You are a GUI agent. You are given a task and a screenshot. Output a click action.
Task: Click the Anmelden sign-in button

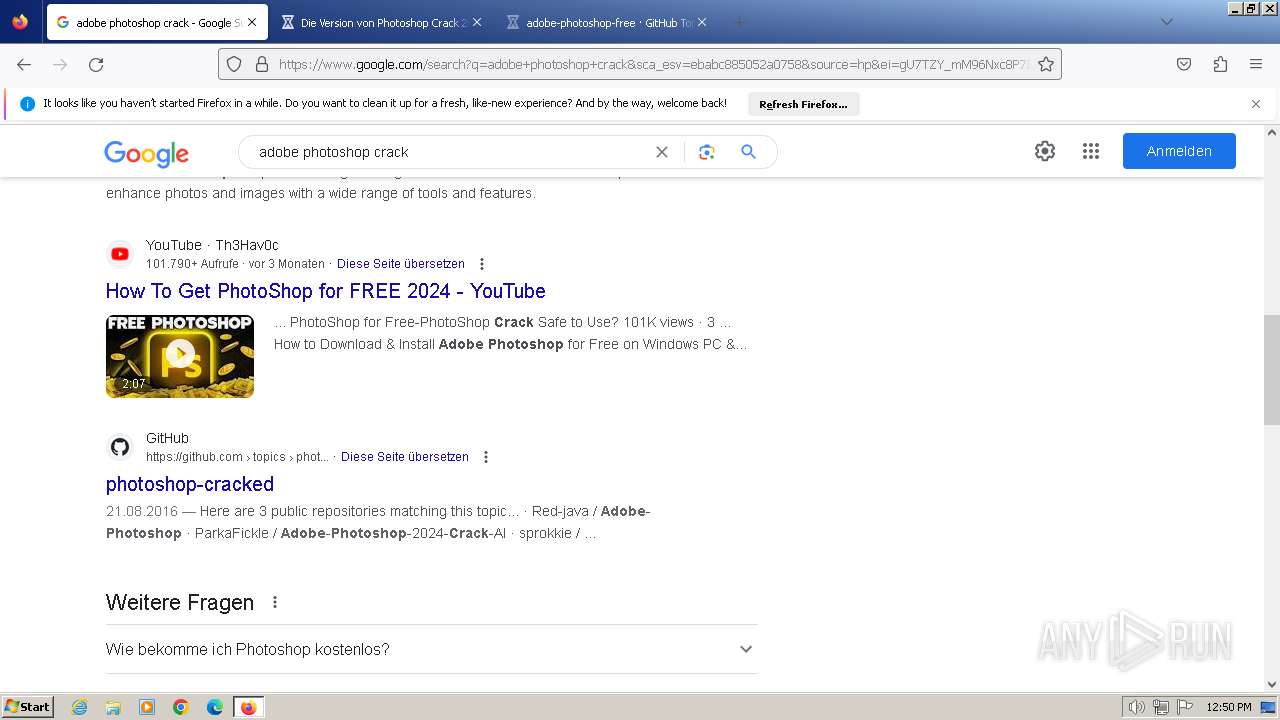1179,151
